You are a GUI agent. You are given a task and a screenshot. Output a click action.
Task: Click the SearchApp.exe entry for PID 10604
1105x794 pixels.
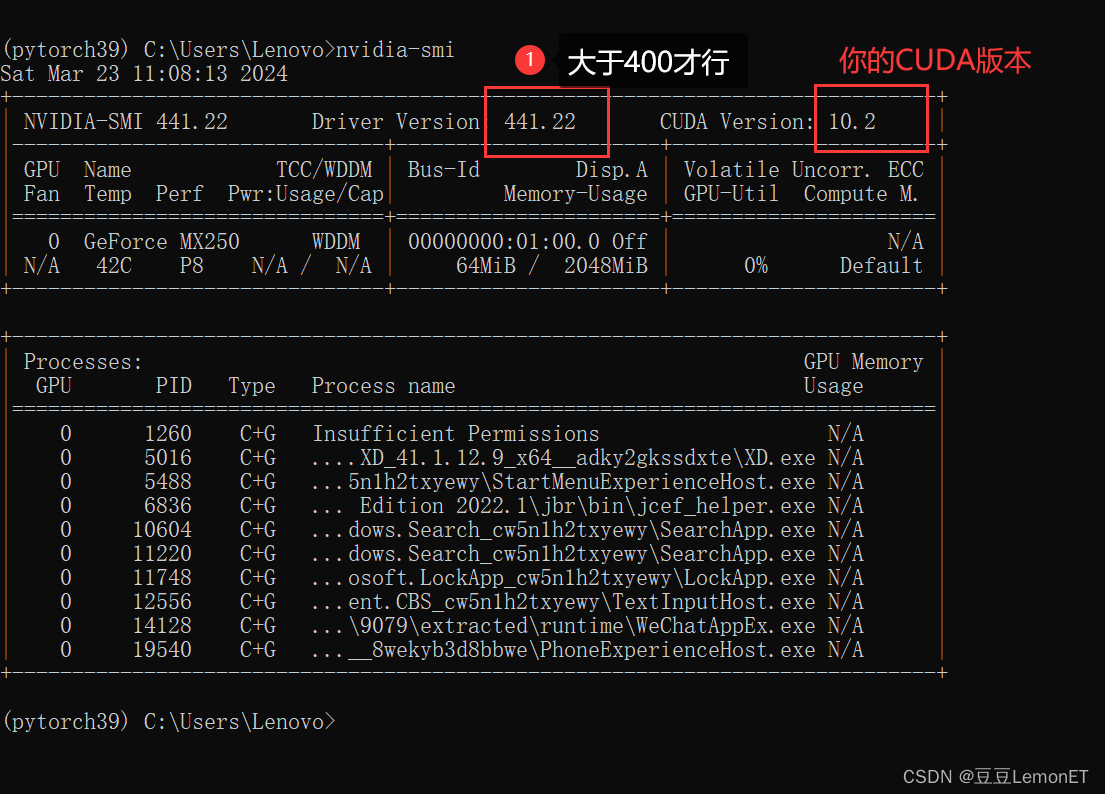(x=563, y=530)
